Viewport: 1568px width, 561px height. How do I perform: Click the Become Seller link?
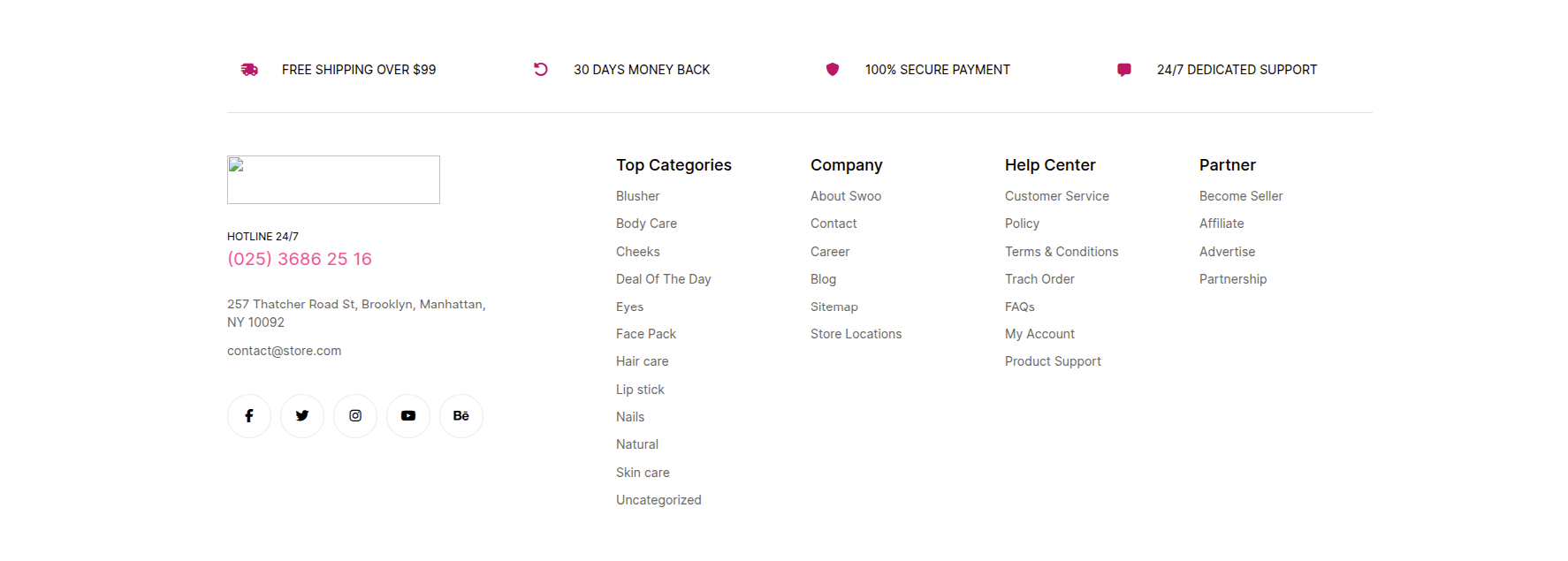click(1240, 196)
